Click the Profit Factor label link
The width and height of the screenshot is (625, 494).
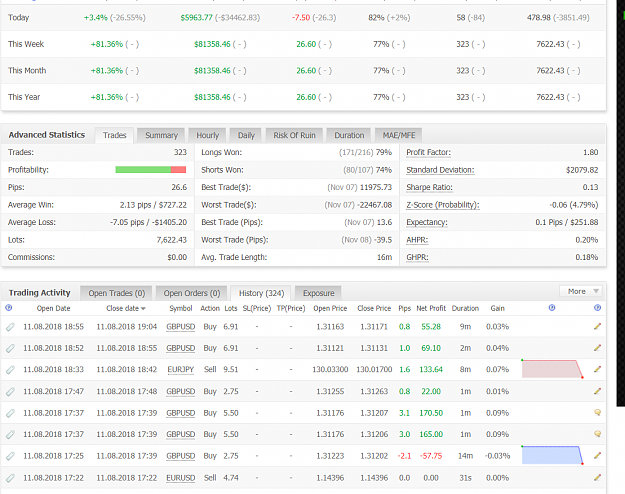(428, 152)
